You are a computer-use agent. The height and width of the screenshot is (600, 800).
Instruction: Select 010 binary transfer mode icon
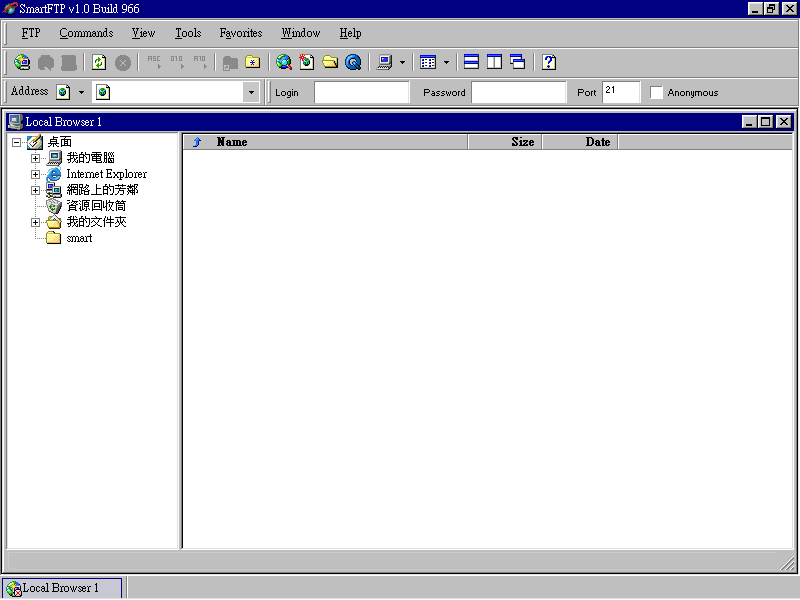(x=177, y=62)
